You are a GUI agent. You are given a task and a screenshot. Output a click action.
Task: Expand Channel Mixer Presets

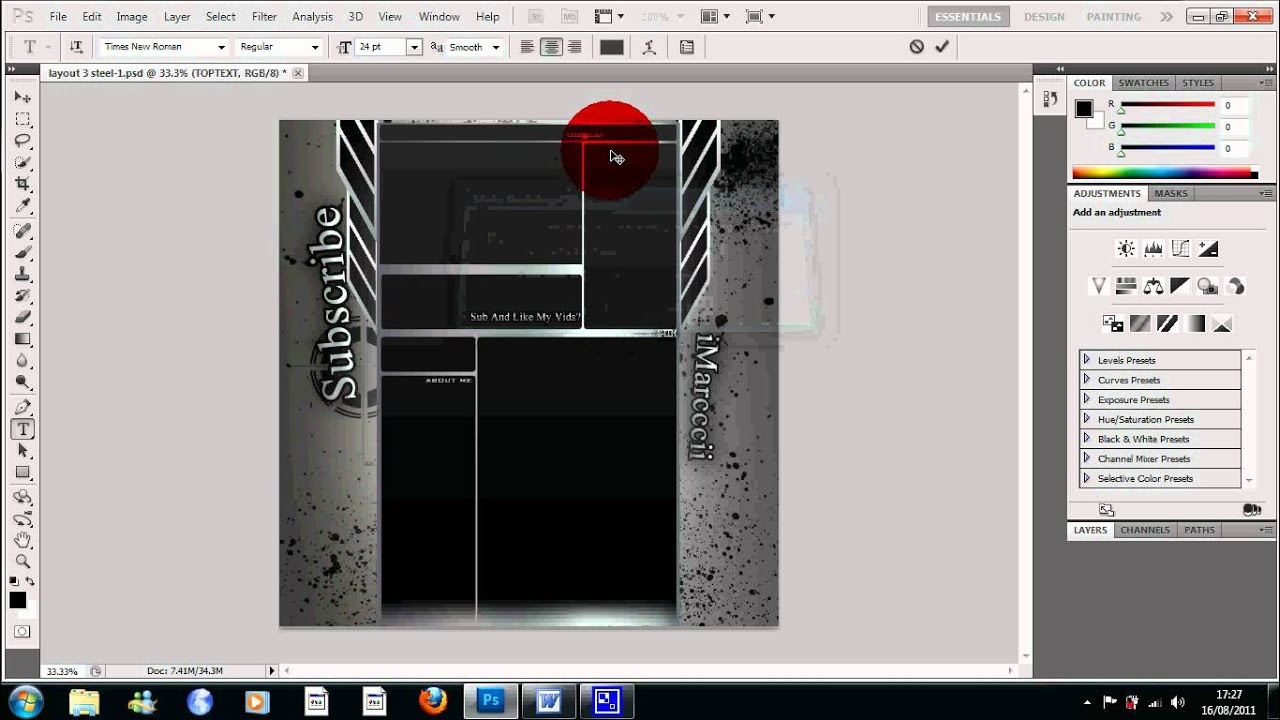[x=1087, y=459]
